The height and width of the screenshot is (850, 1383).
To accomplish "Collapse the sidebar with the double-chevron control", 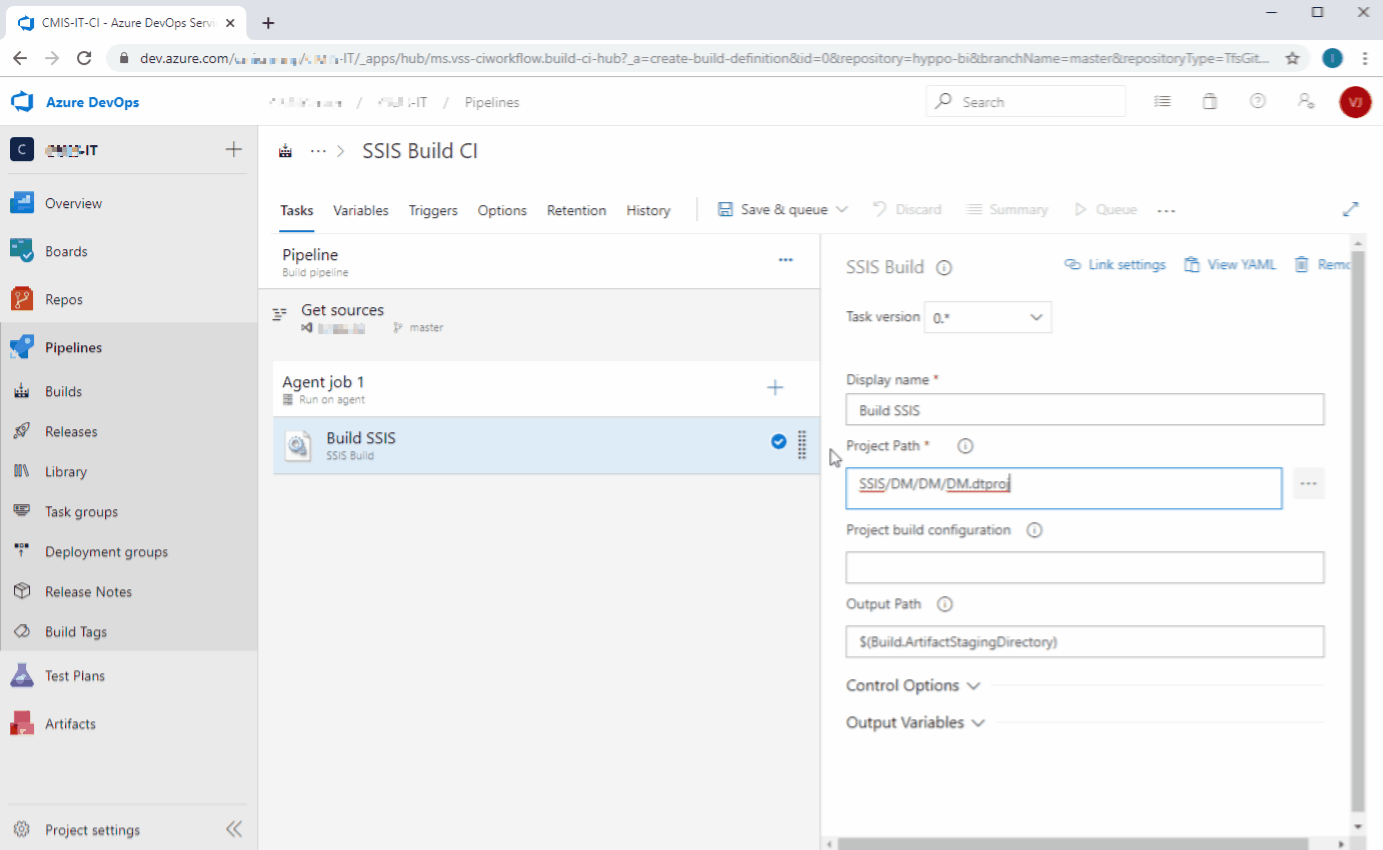I will pyautogui.click(x=233, y=828).
